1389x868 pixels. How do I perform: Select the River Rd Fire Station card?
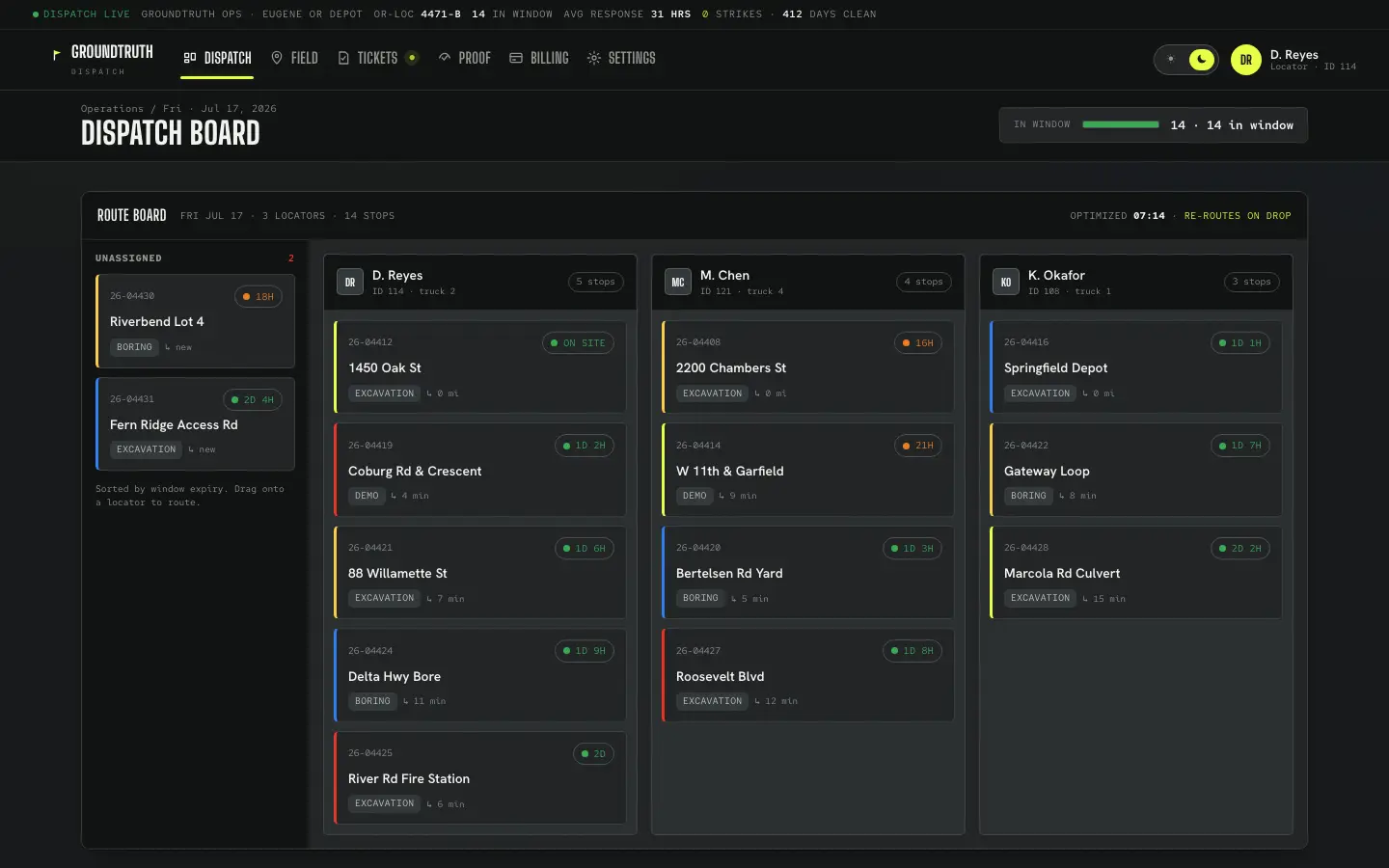point(480,778)
